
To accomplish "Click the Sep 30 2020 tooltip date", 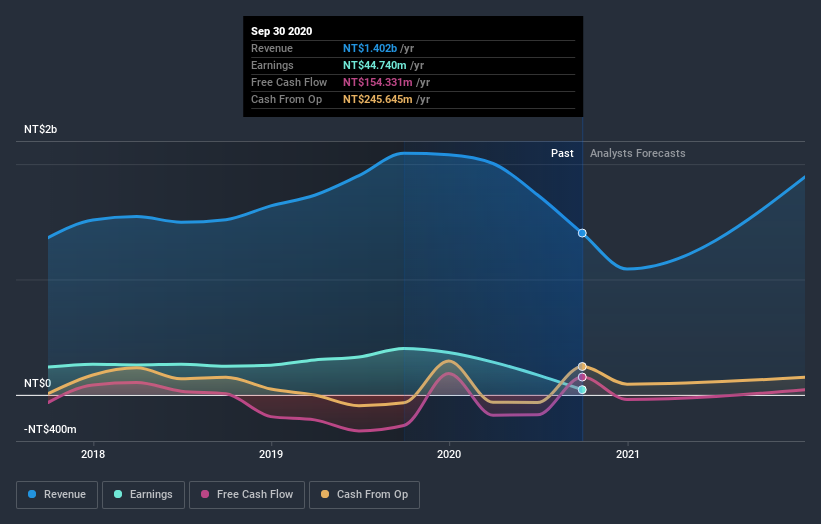I will (282, 31).
